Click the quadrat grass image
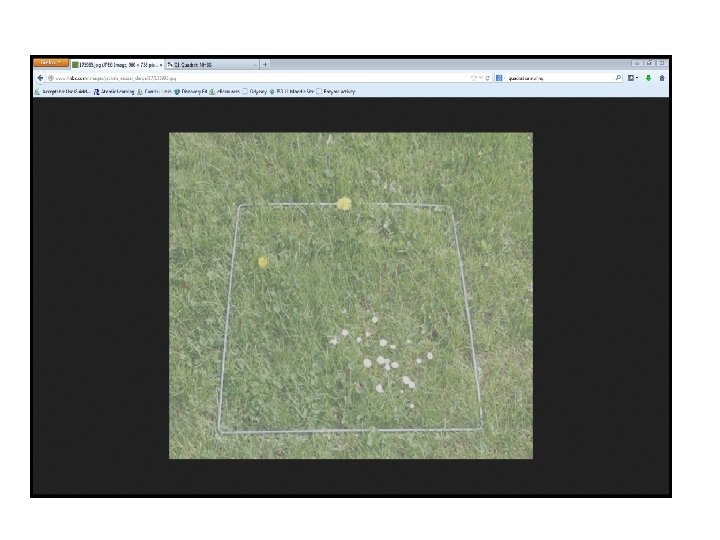 (x=351, y=295)
